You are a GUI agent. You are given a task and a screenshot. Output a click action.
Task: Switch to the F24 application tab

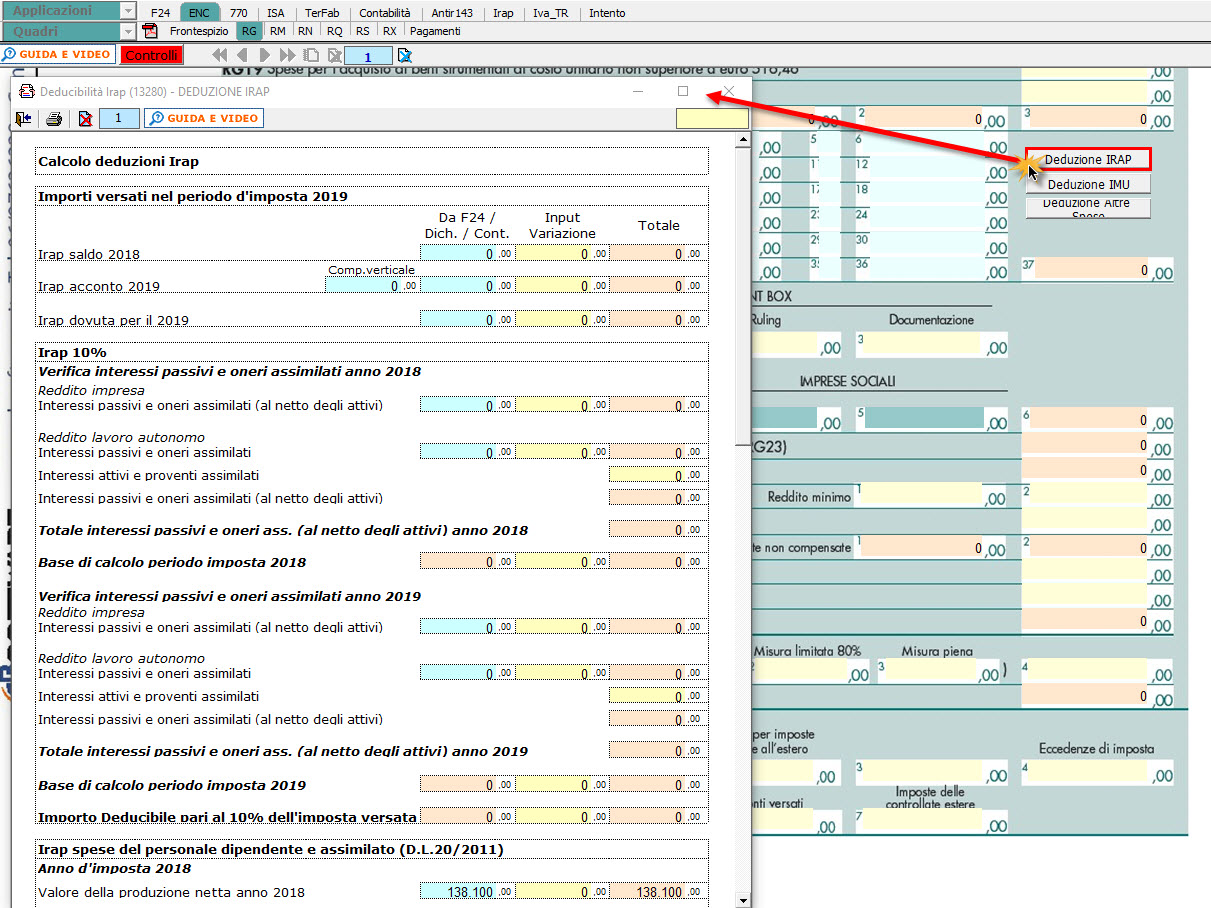click(x=160, y=13)
